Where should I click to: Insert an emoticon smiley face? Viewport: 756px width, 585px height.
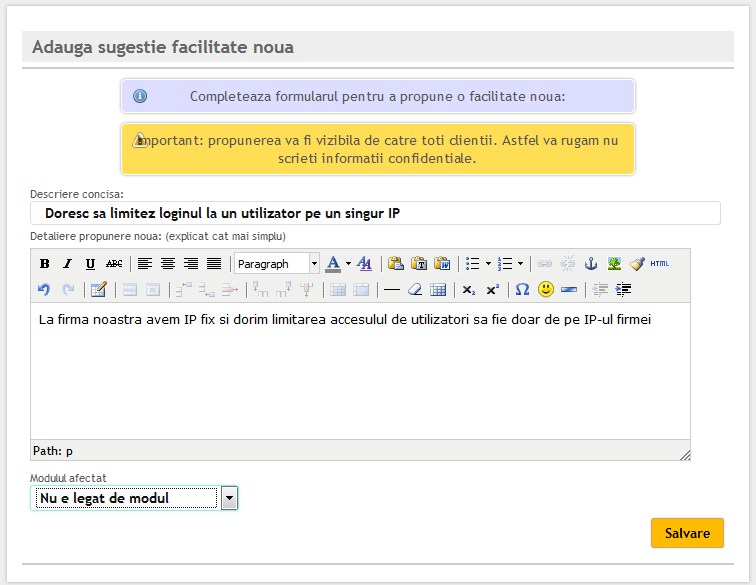pyautogui.click(x=546, y=290)
